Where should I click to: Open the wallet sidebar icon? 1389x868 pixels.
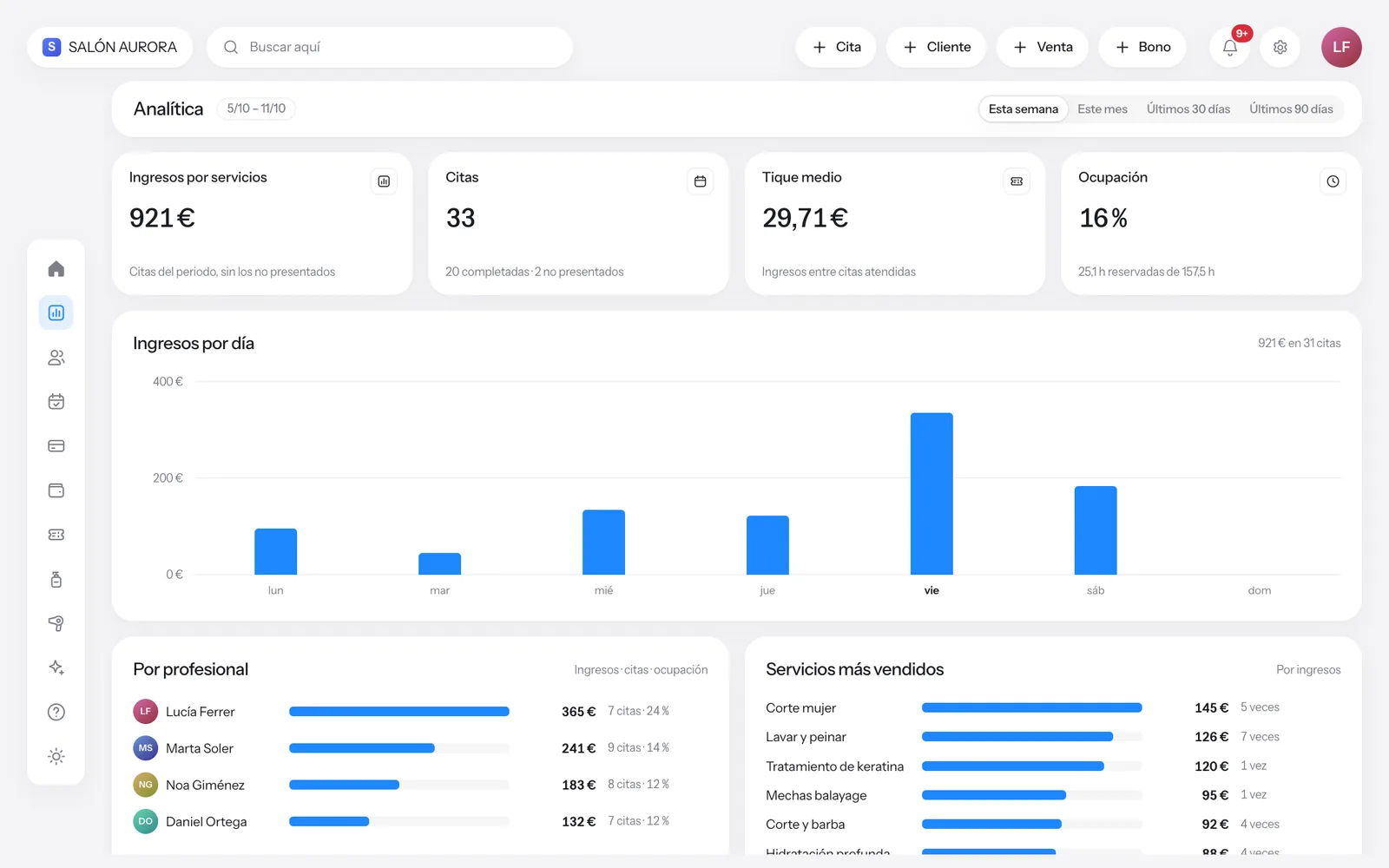56,490
